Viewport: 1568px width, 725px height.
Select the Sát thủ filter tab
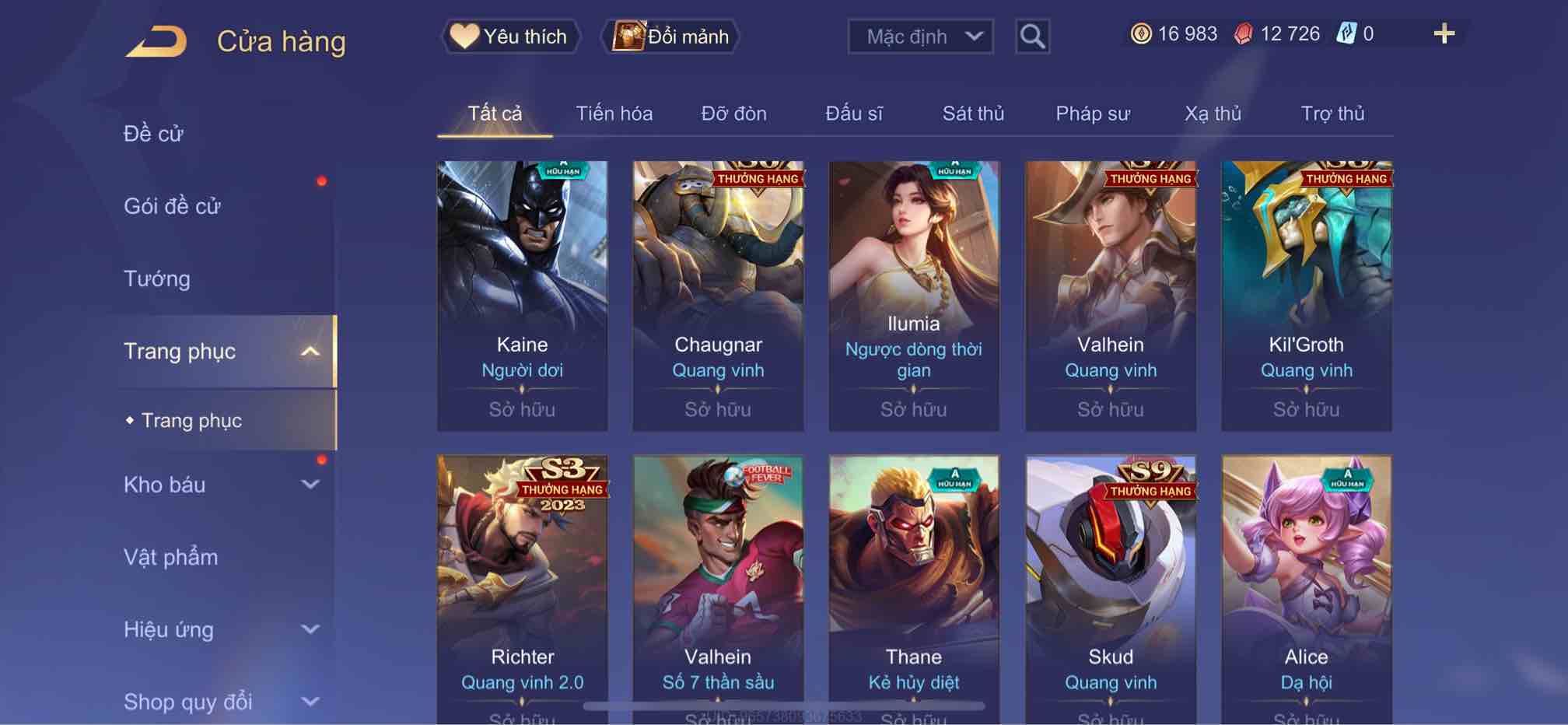click(973, 114)
